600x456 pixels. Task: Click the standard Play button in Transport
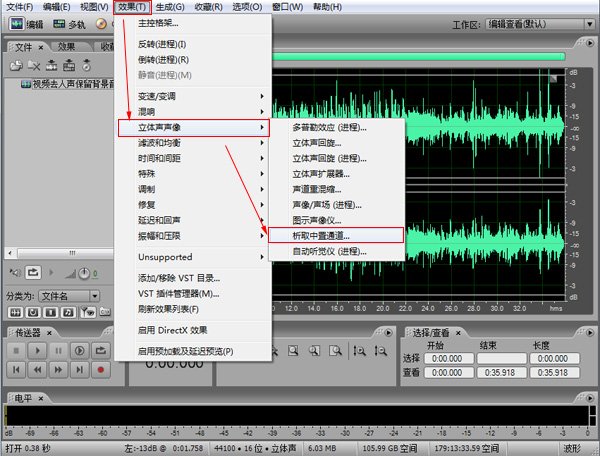coord(37,350)
